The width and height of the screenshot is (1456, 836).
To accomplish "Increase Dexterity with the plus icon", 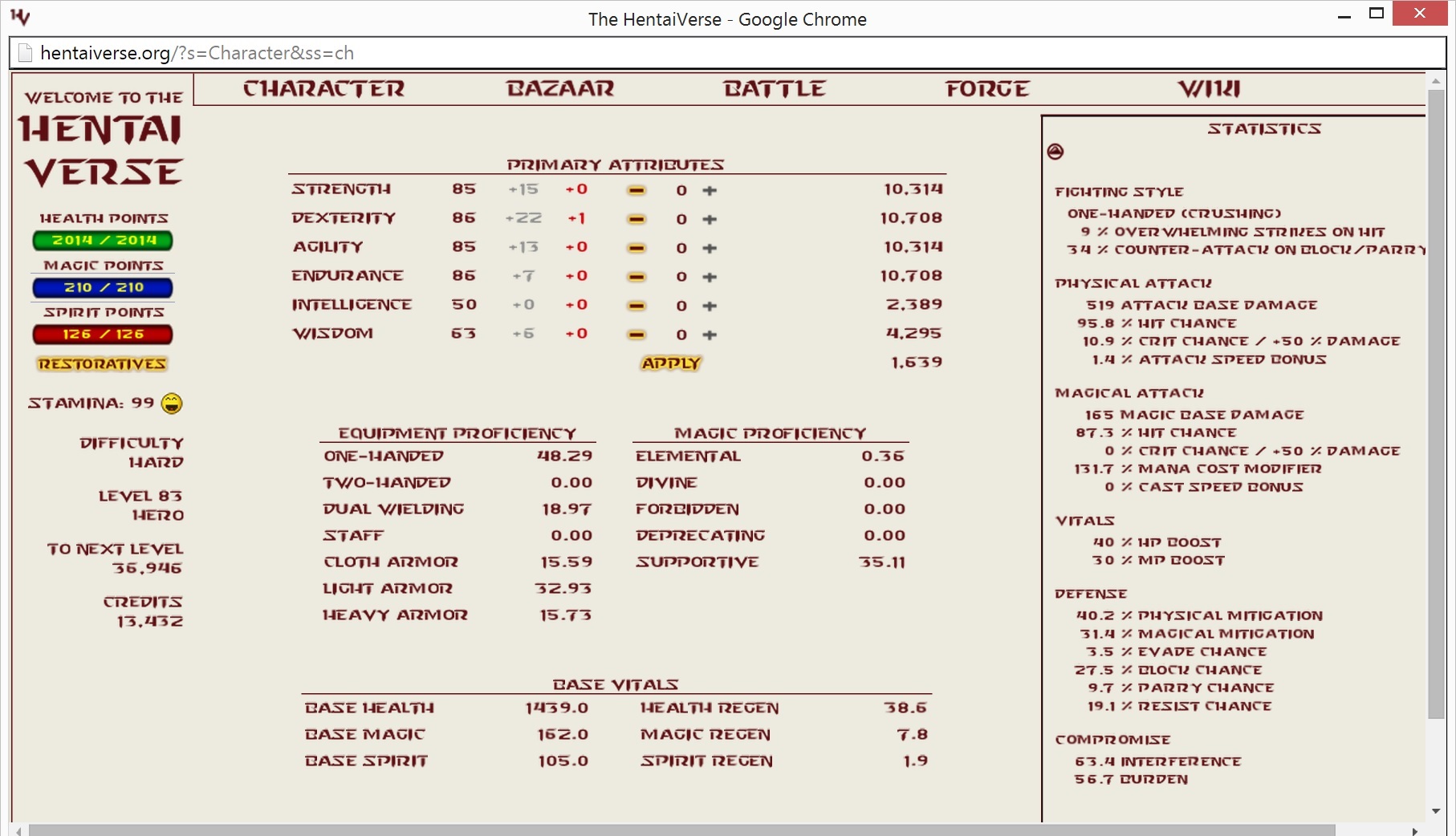I will 710,219.
